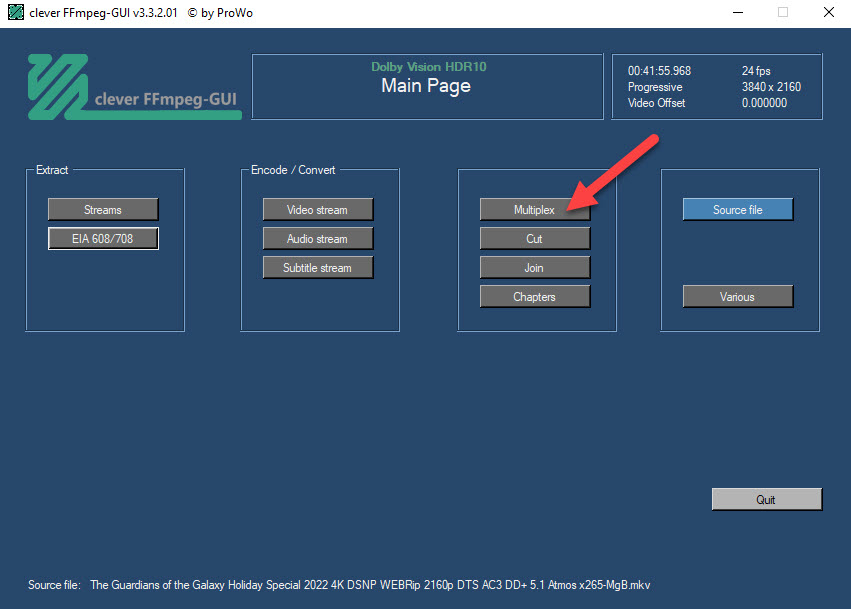Open the Join tool
Viewport: 851px width, 609px height.
coord(535,268)
